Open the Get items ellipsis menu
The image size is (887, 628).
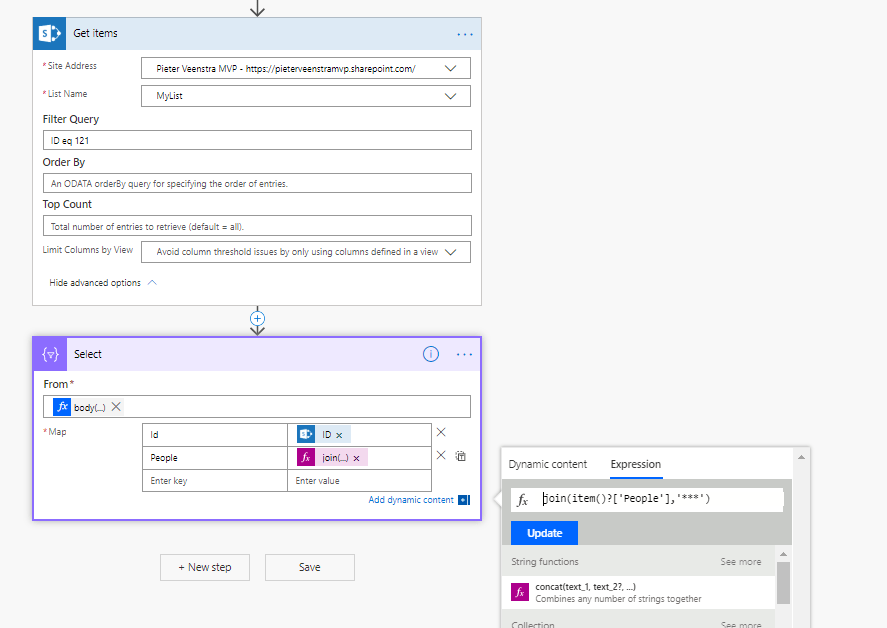click(x=465, y=35)
